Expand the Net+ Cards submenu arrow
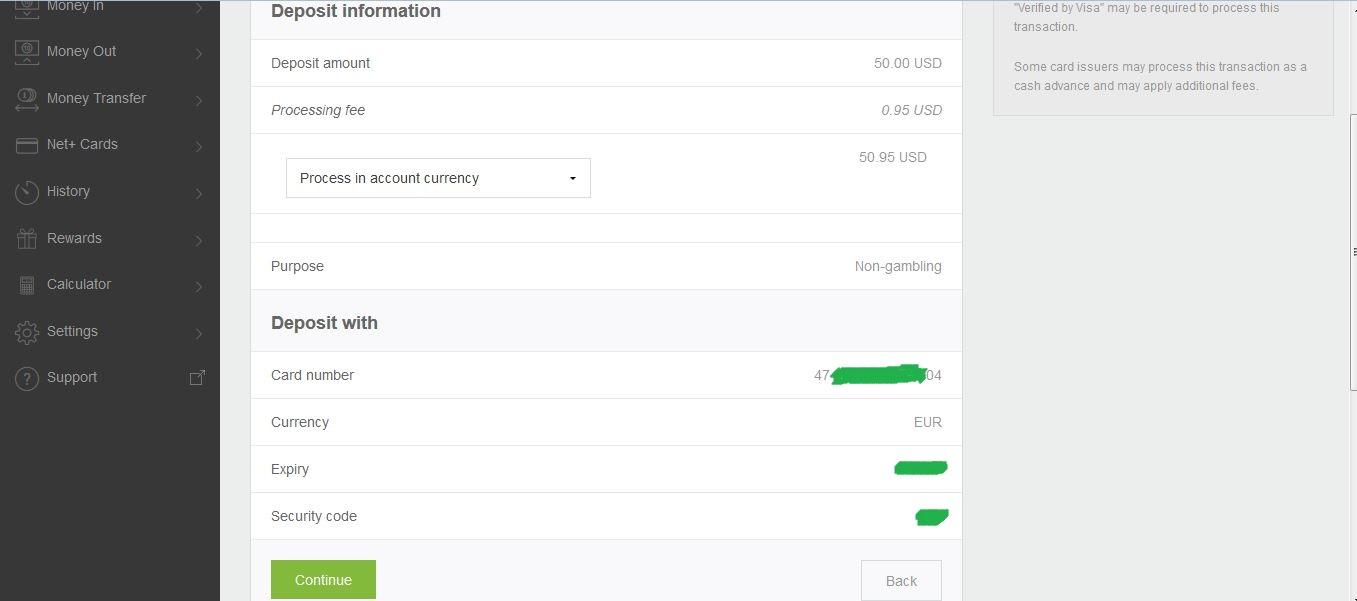 coord(199,146)
